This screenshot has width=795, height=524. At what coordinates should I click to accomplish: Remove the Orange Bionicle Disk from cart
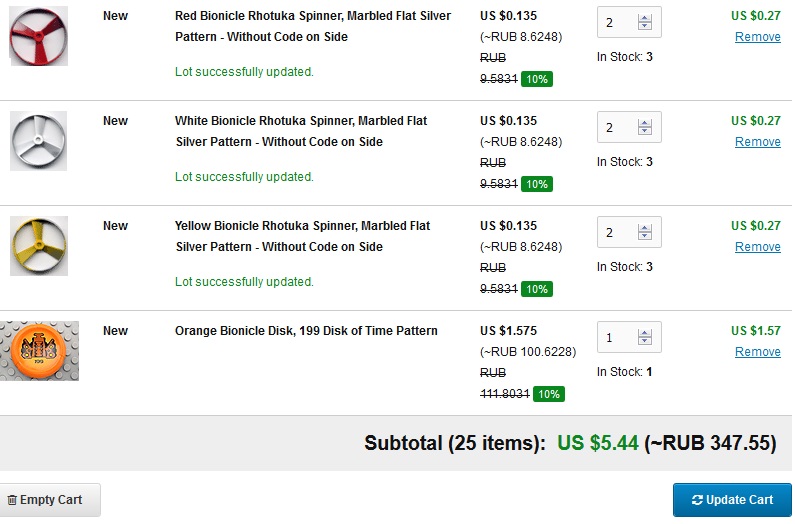coord(757,352)
